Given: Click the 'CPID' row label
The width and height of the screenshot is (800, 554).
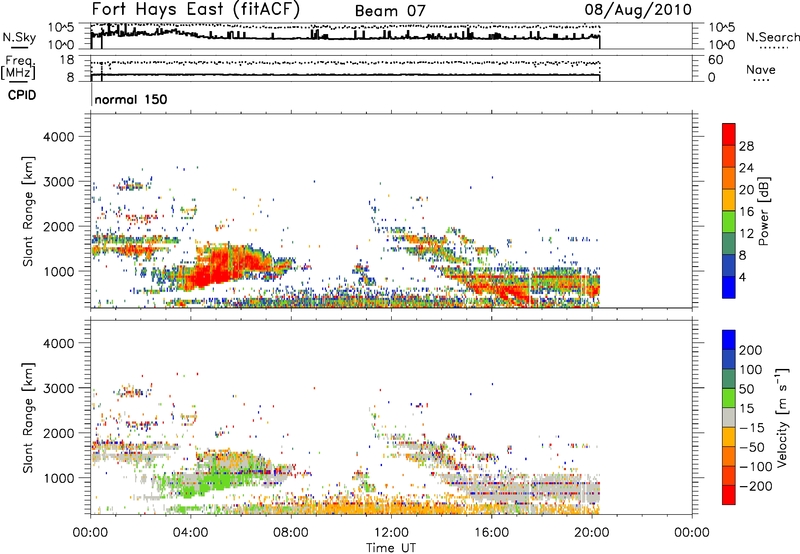Looking at the screenshot, I should tap(22, 95).
